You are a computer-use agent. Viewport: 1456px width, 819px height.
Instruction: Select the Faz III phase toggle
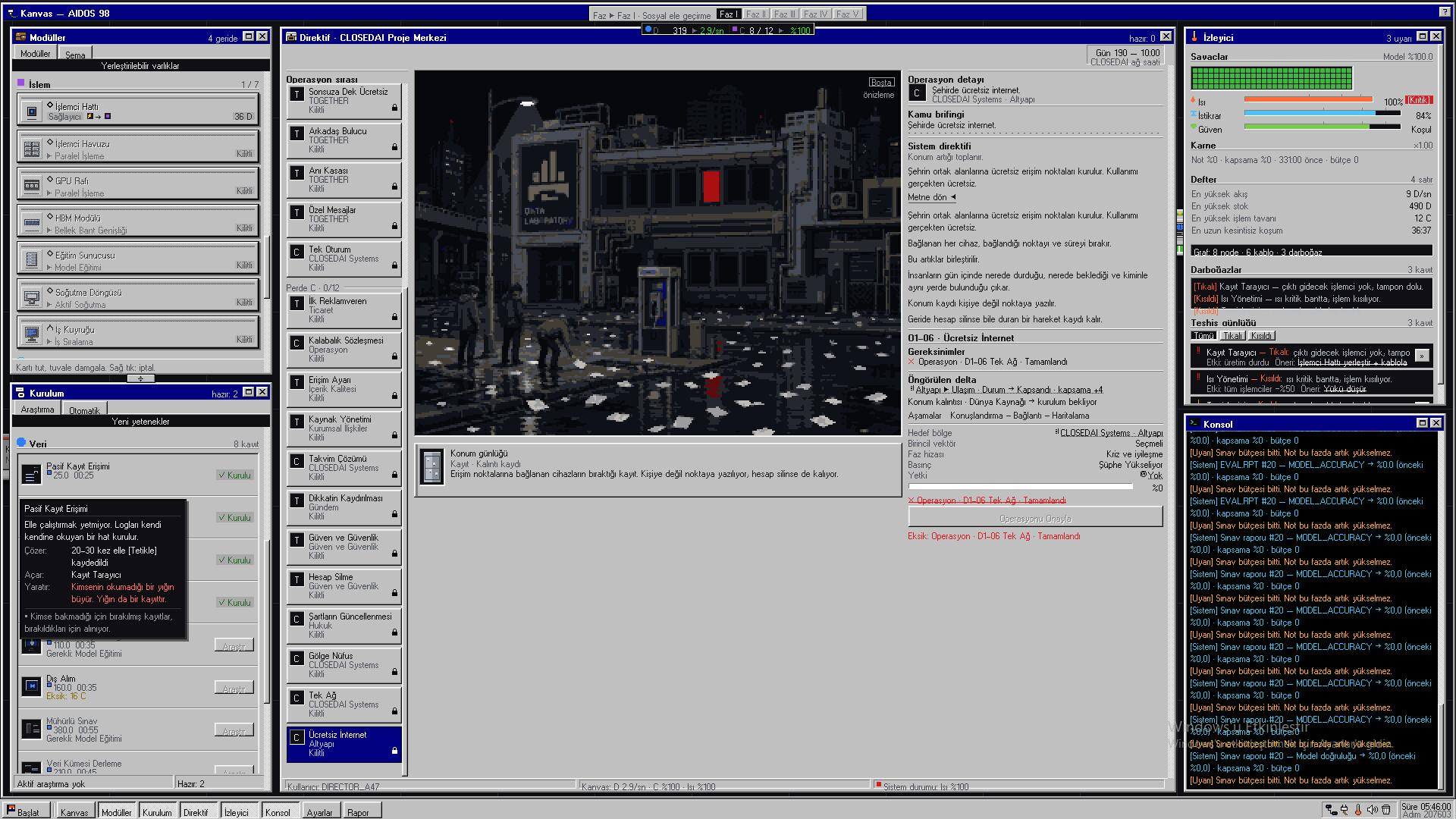tap(785, 14)
